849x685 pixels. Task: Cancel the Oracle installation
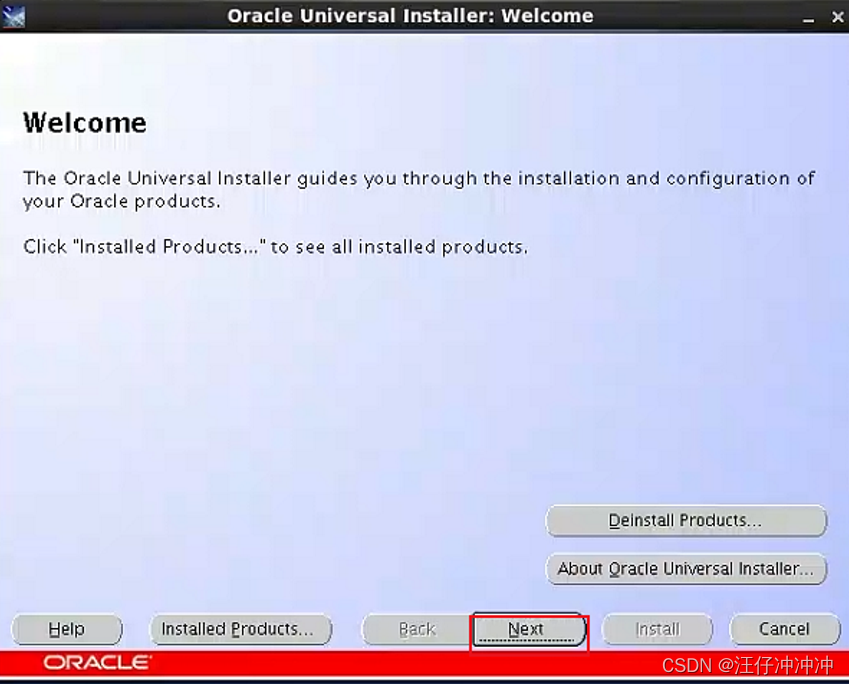784,629
